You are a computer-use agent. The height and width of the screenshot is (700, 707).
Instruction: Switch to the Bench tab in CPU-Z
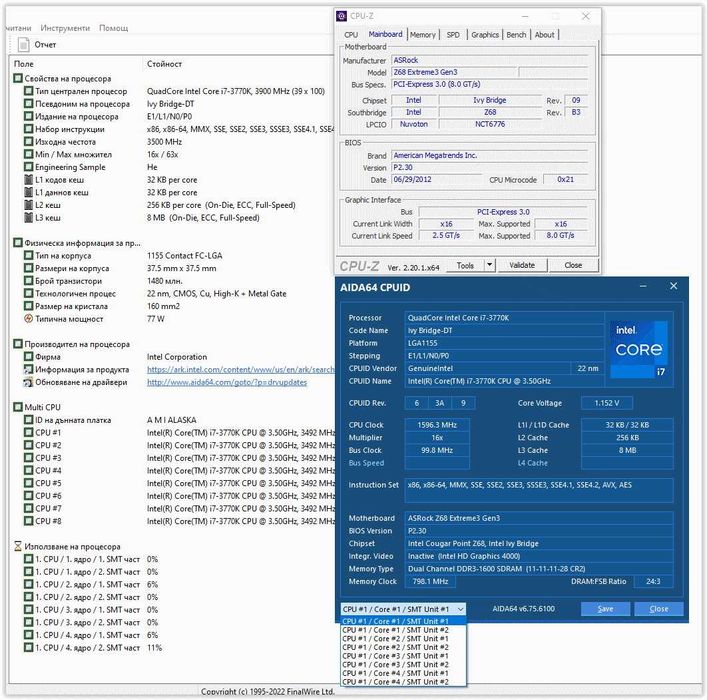(x=516, y=35)
